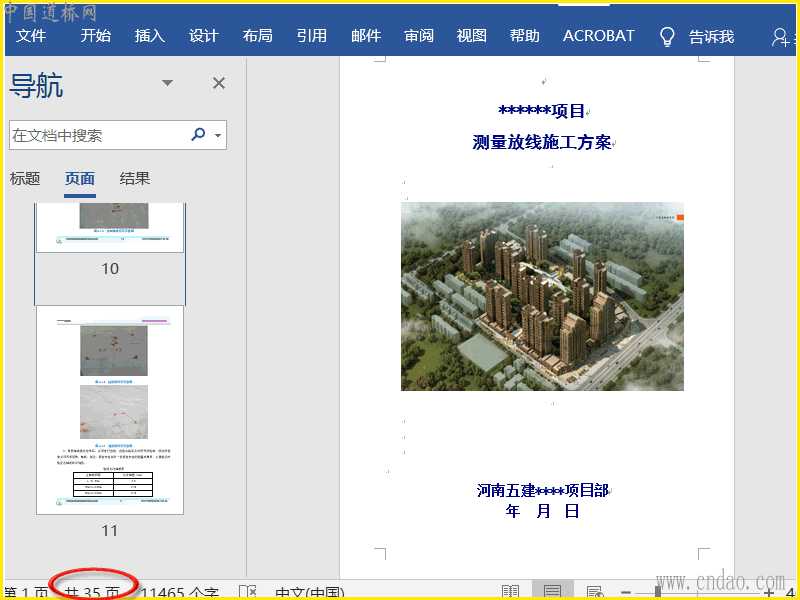Close the navigation pane

pos(219,83)
